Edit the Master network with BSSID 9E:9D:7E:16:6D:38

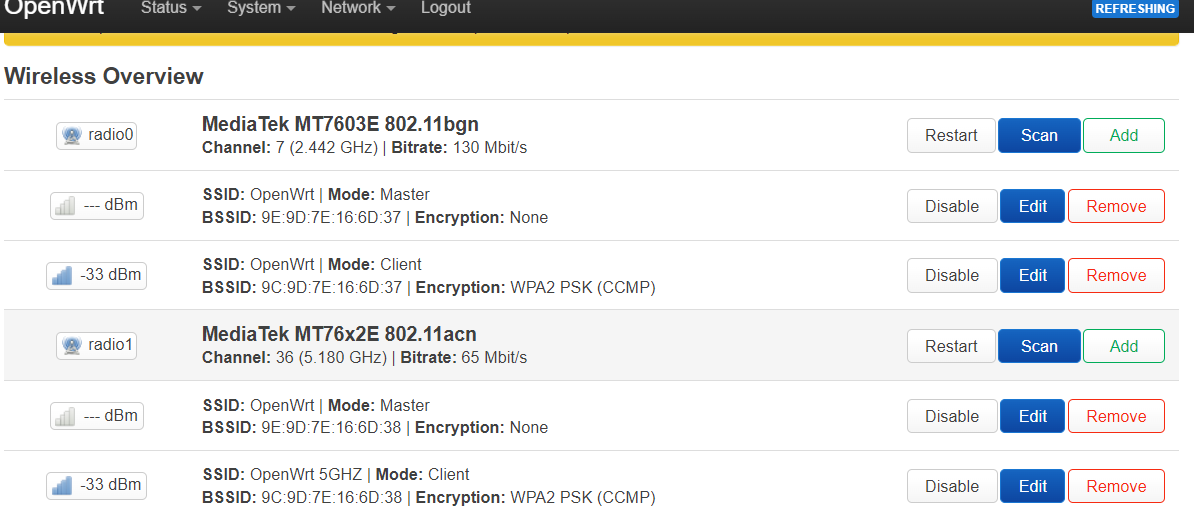click(1032, 416)
